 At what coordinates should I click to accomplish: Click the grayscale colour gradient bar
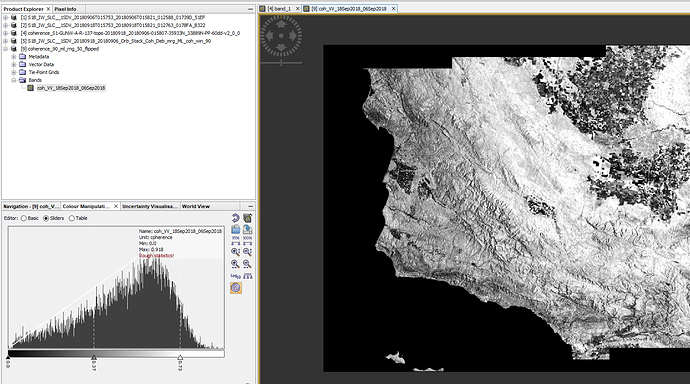pyautogui.click(x=116, y=353)
